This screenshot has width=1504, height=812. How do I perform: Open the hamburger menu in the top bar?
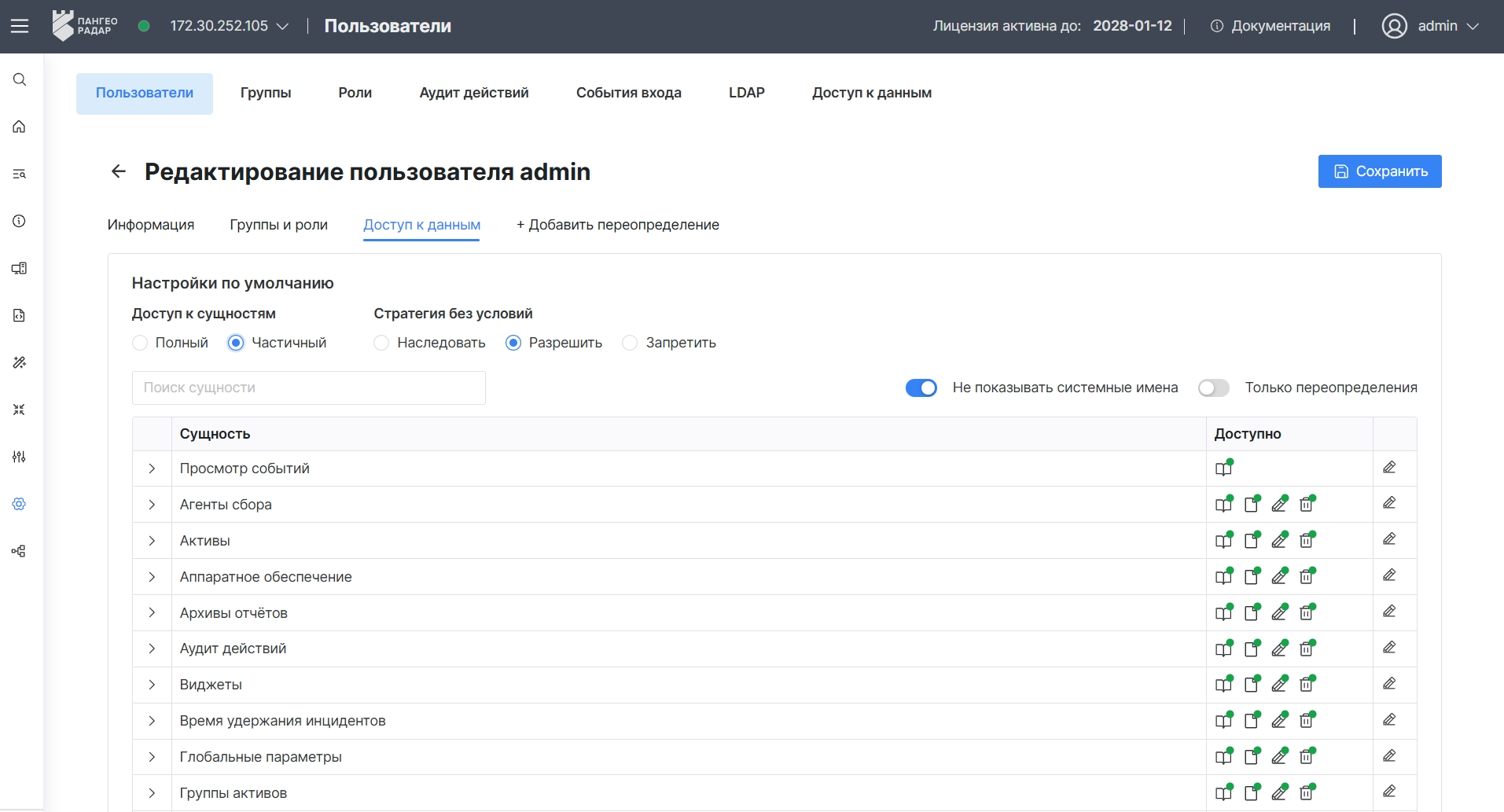[x=20, y=26]
